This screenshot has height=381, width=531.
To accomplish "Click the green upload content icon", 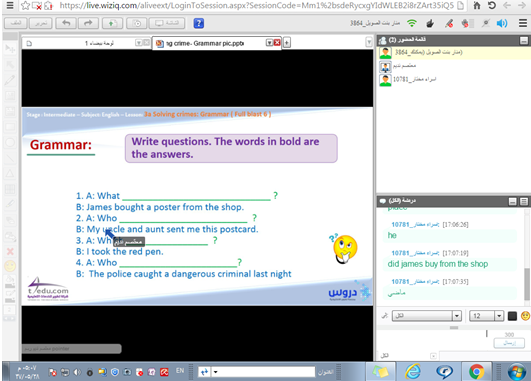I will point(112,23).
